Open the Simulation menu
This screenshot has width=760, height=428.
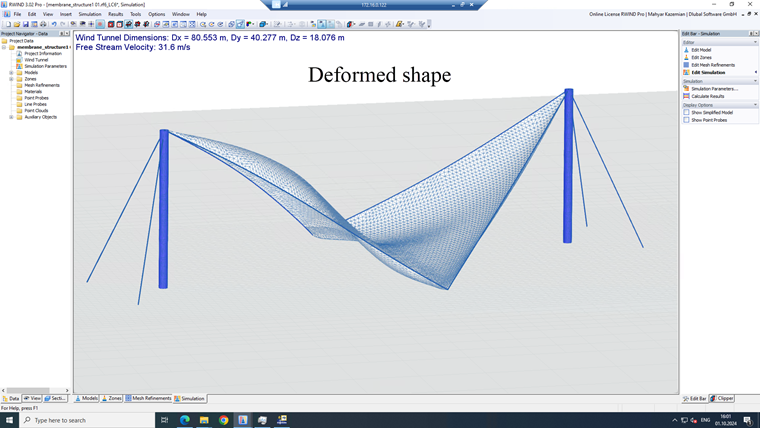pyautogui.click(x=90, y=14)
